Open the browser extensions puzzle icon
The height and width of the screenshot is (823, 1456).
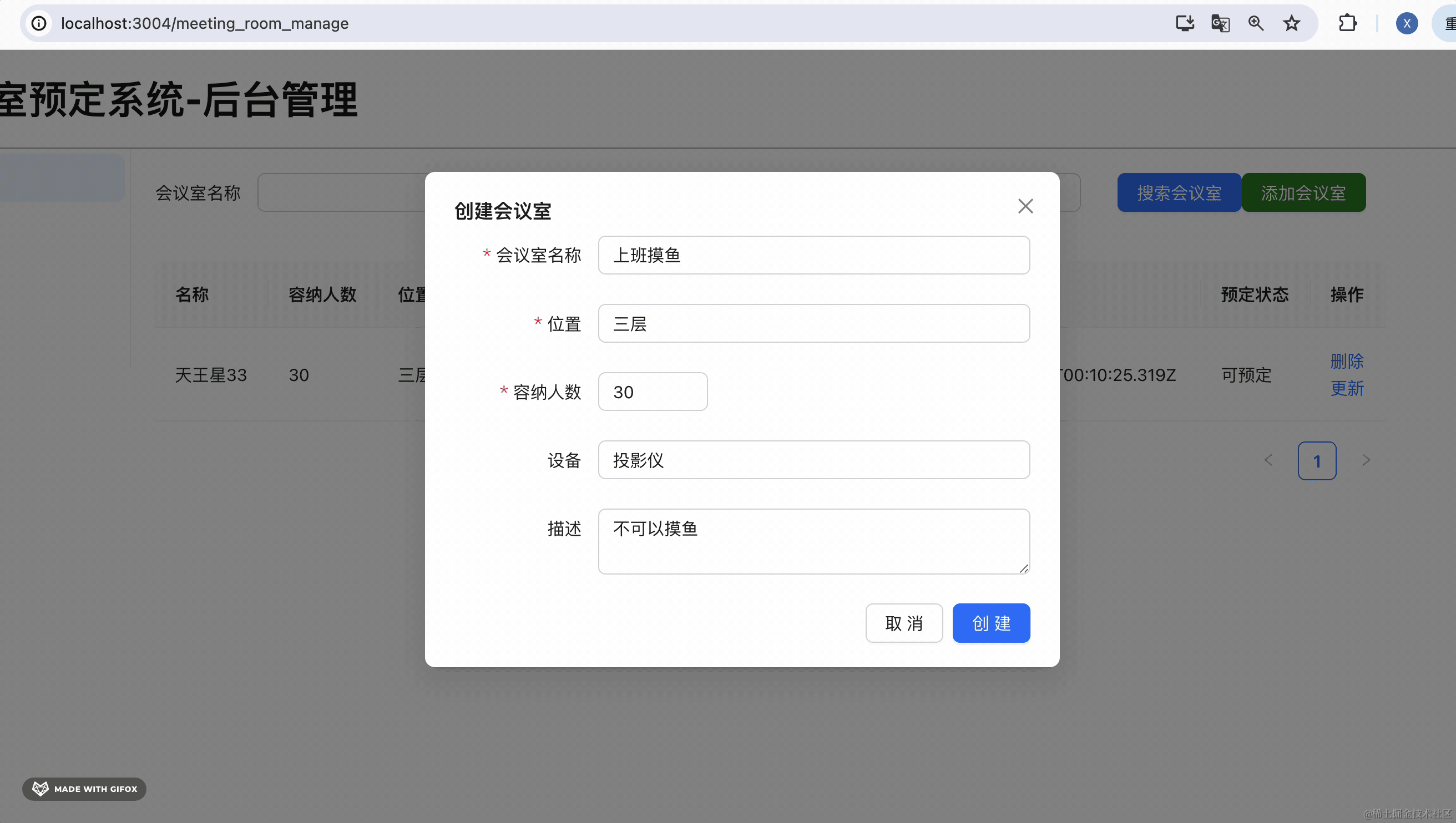(x=1347, y=23)
